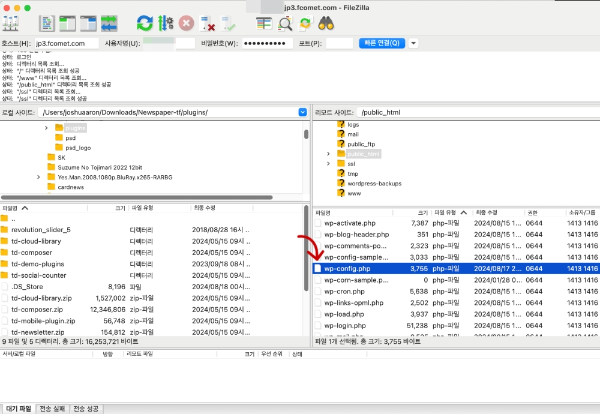Open the Quickconnect history dropdown arrow
The width and height of the screenshot is (600, 414).
[x=413, y=43]
